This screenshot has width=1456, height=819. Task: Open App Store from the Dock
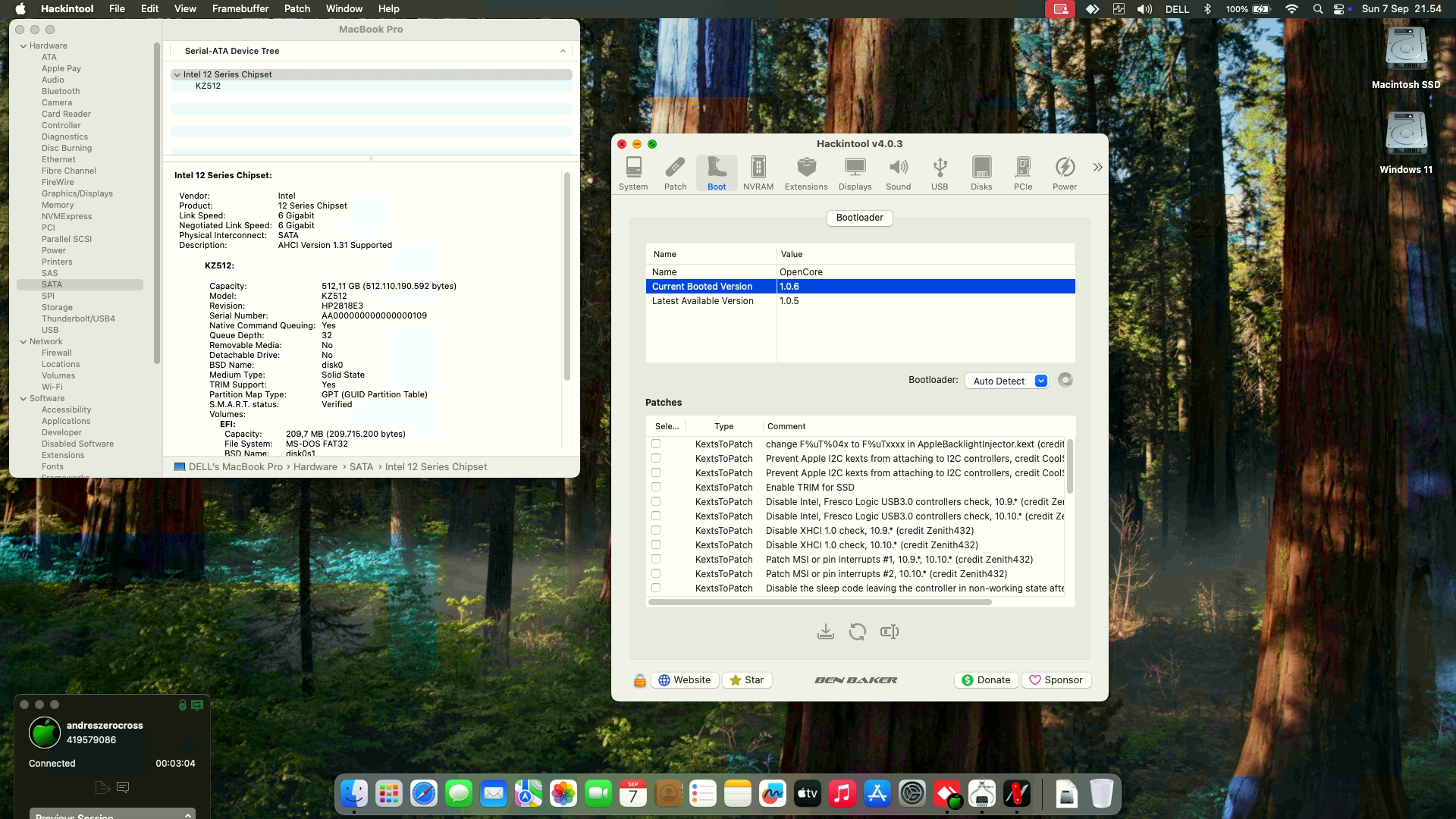(x=877, y=794)
